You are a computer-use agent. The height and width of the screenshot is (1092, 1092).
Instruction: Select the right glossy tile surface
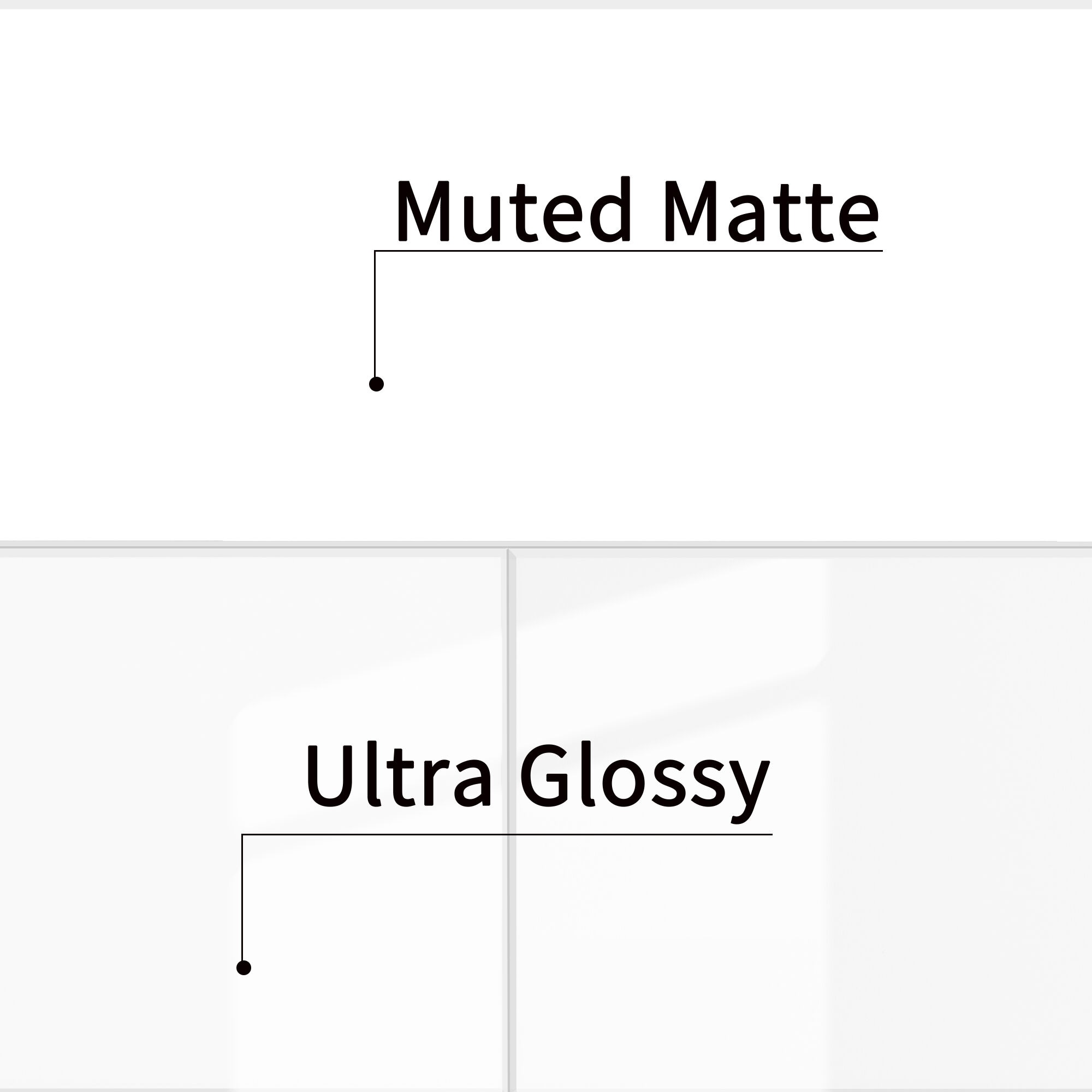coord(803,821)
